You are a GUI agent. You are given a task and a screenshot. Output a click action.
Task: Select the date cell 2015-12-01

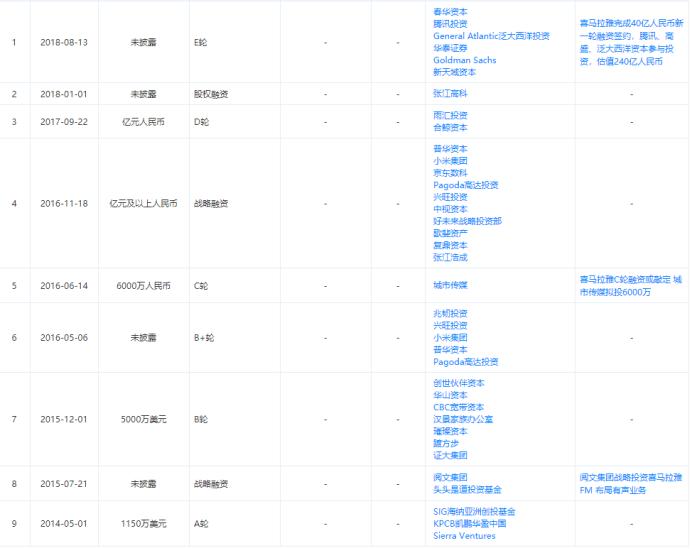[64, 419]
